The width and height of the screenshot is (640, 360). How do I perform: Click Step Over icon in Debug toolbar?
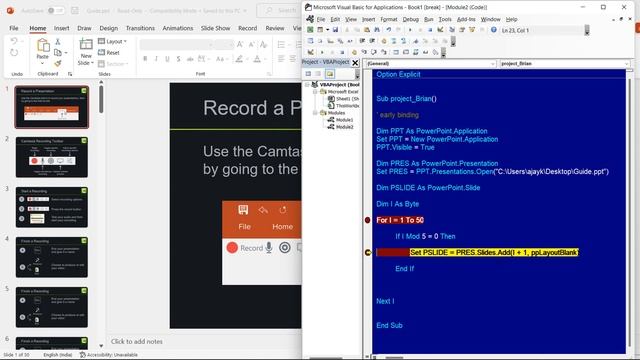pyautogui.click(x=374, y=52)
